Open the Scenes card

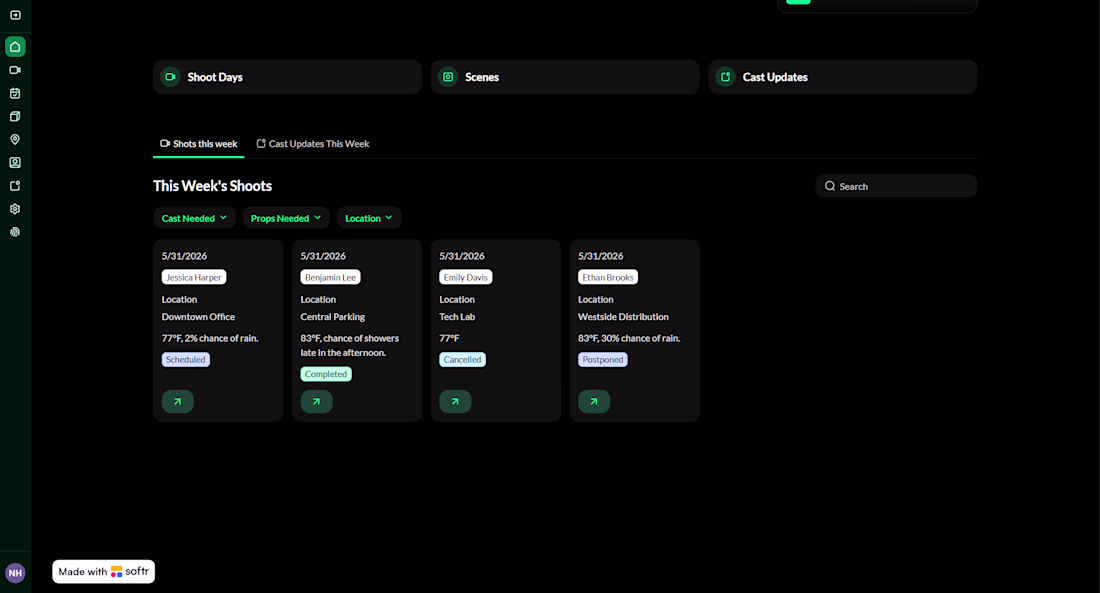565,77
